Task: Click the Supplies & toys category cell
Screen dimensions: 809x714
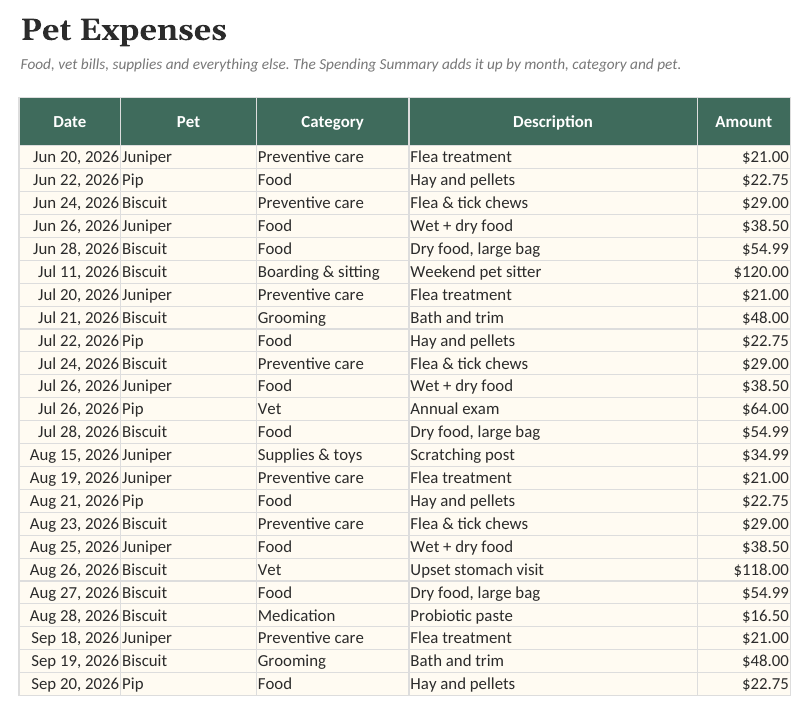Action: tap(332, 455)
